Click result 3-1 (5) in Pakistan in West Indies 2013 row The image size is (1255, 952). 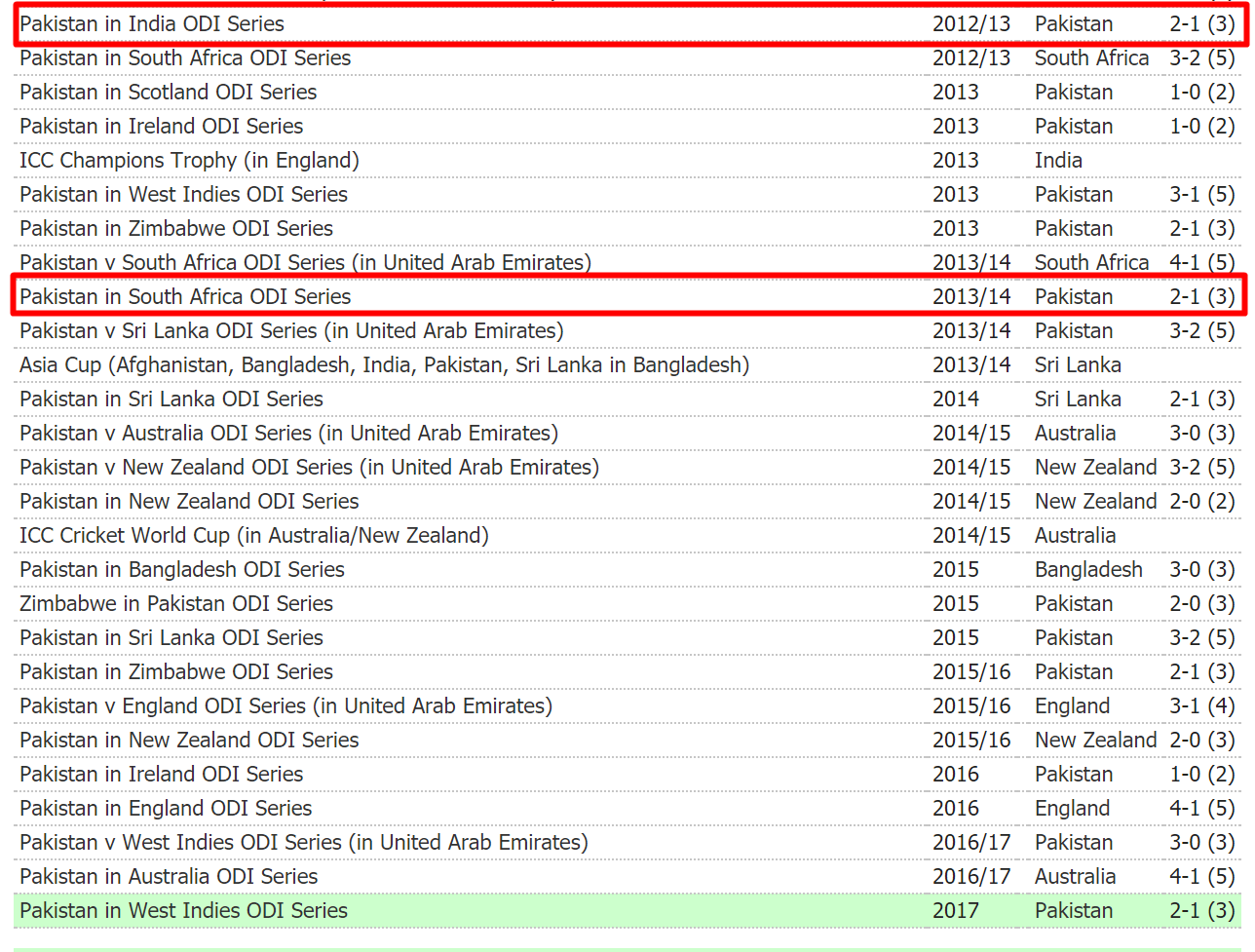pyautogui.click(x=1202, y=194)
